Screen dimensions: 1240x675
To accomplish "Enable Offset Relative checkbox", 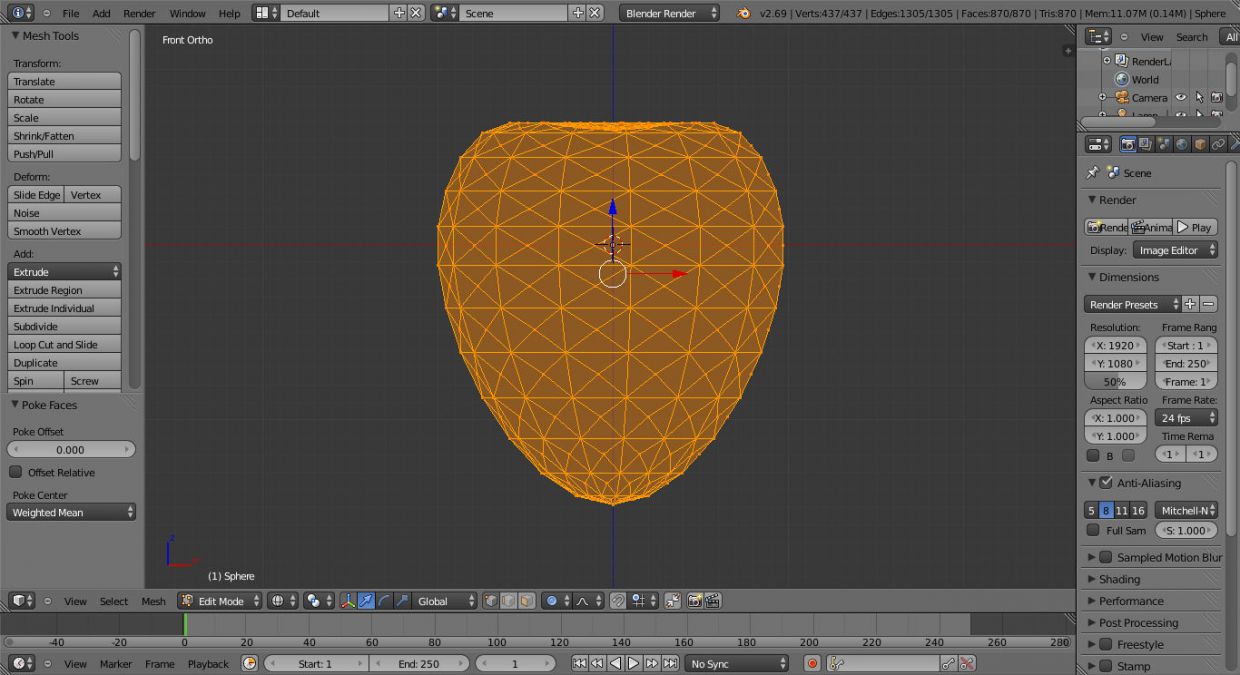I will click(x=15, y=472).
